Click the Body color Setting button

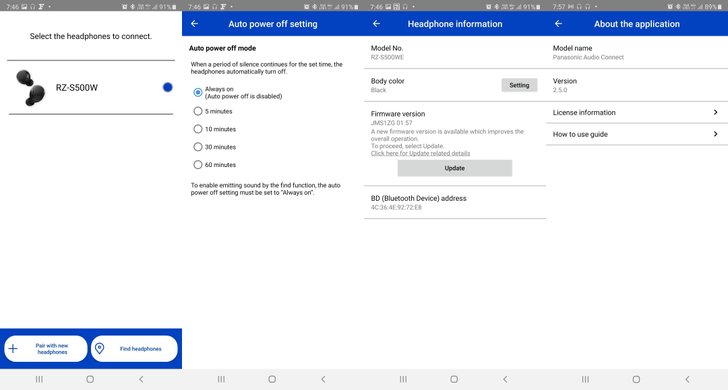[519, 85]
